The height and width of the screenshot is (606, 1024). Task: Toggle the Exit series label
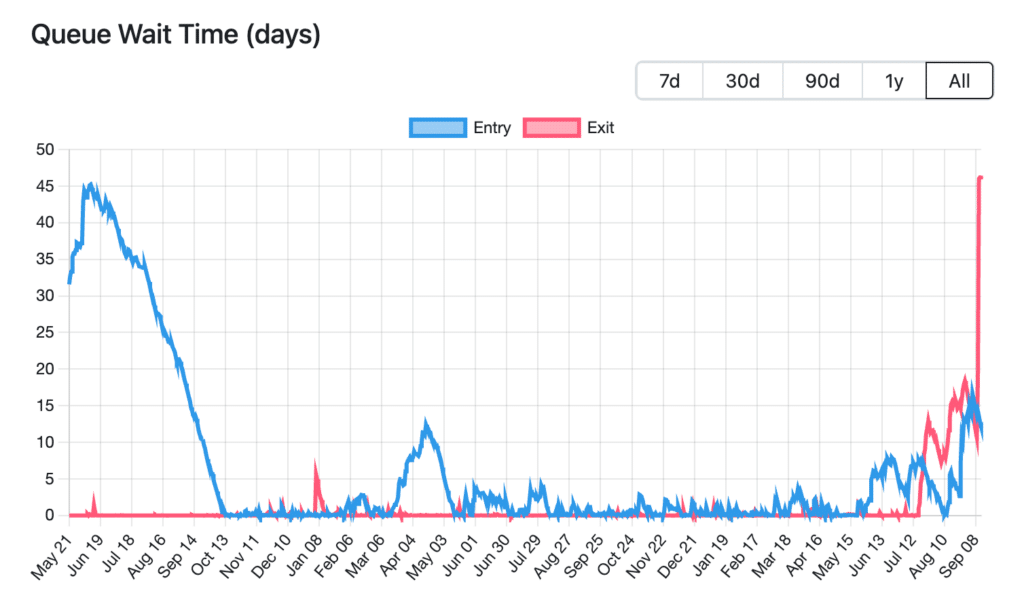(600, 127)
